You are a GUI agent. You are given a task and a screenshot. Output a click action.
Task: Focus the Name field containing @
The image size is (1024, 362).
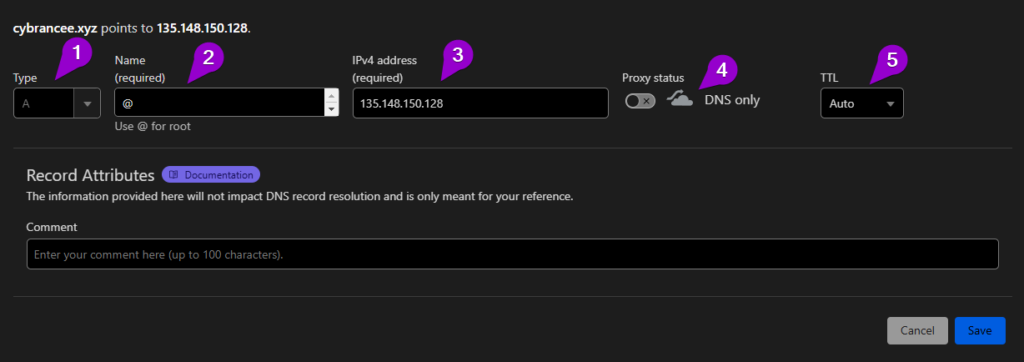(x=219, y=103)
